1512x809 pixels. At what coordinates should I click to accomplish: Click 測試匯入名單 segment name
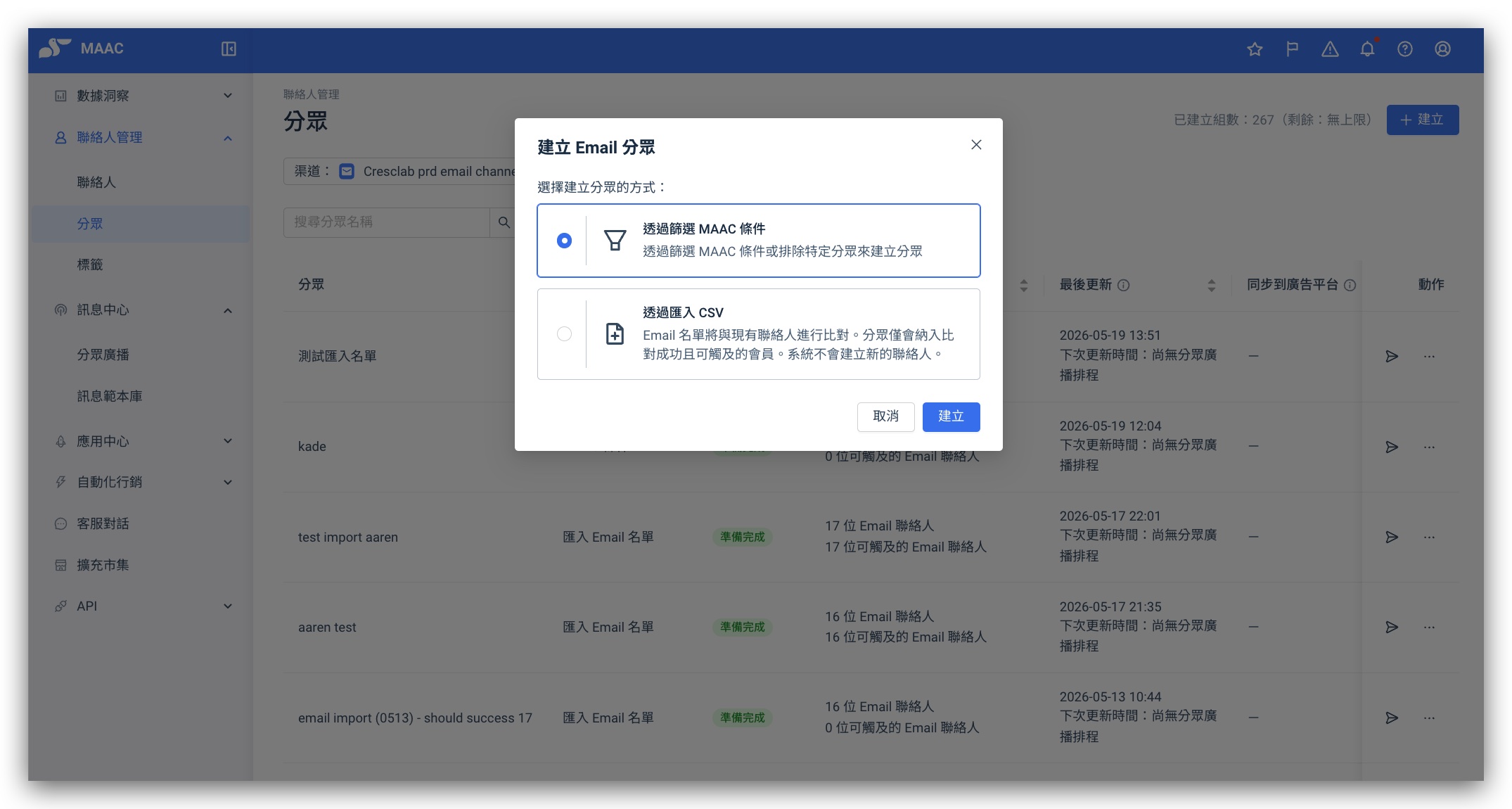point(337,357)
